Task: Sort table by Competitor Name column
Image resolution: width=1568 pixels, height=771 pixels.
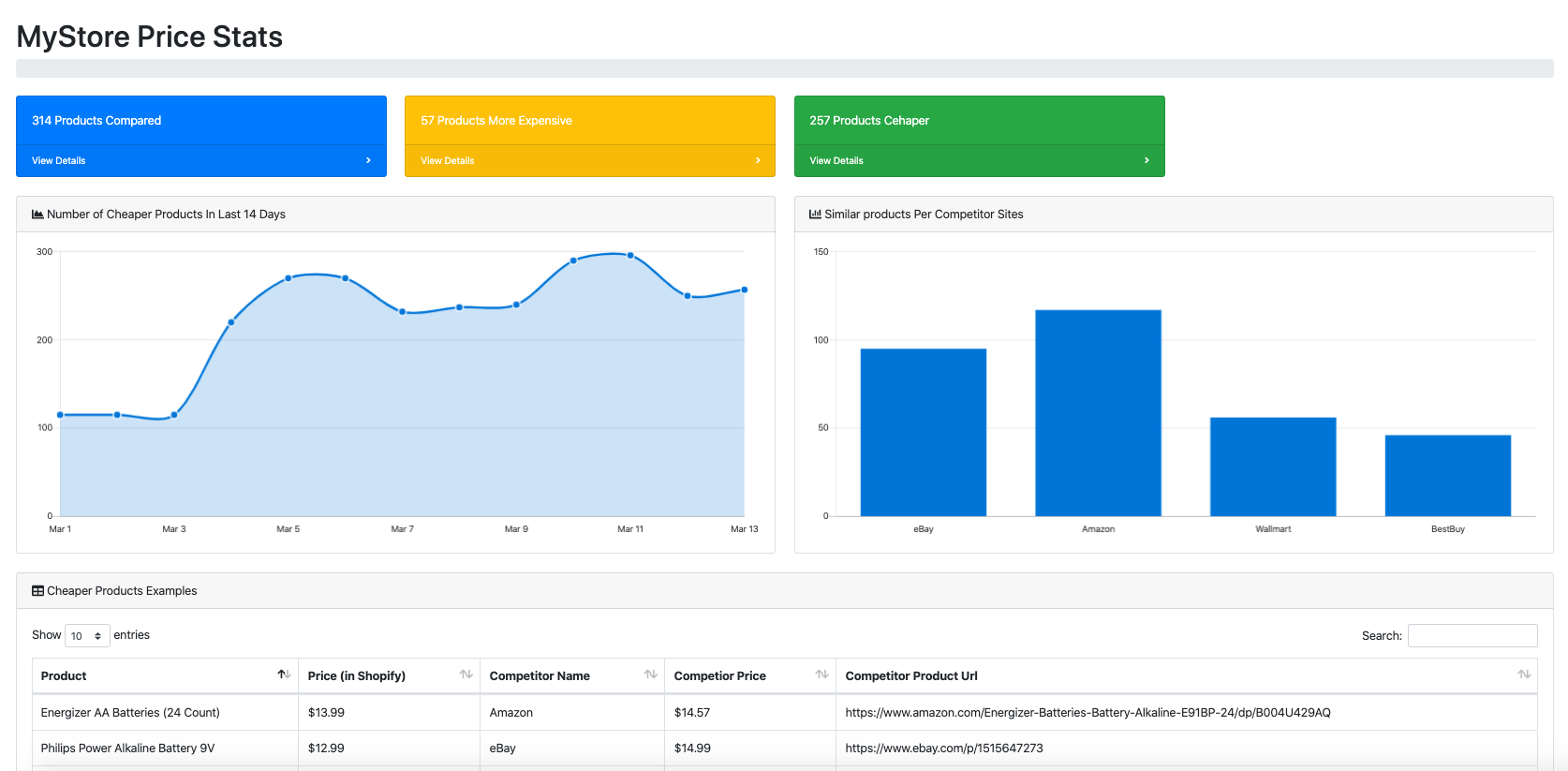Action: tap(572, 676)
